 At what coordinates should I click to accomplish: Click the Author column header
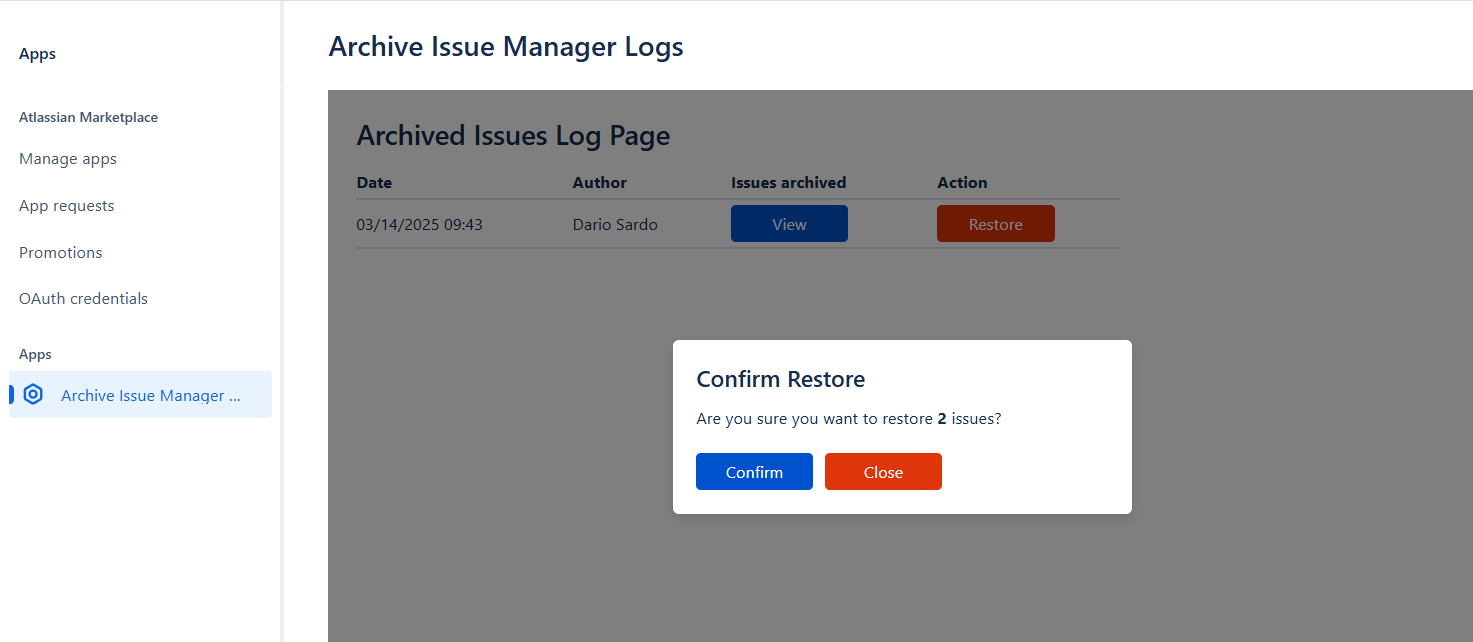click(600, 183)
